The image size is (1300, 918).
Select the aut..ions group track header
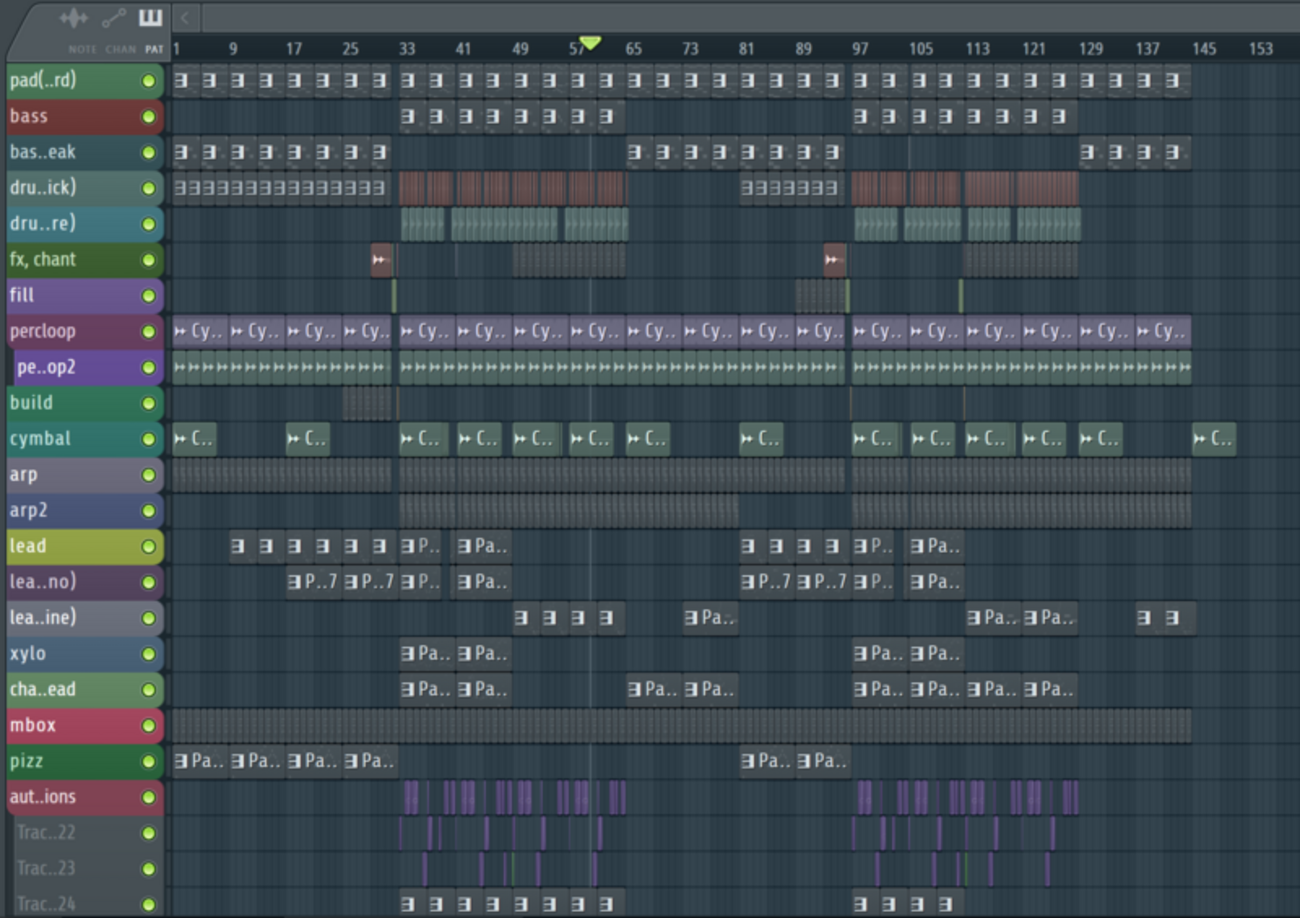(x=70, y=797)
